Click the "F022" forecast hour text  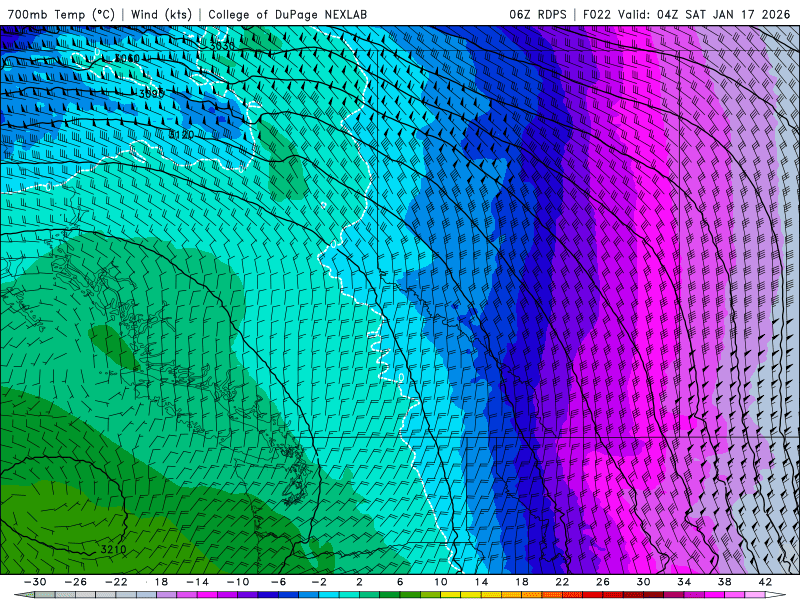click(x=597, y=14)
